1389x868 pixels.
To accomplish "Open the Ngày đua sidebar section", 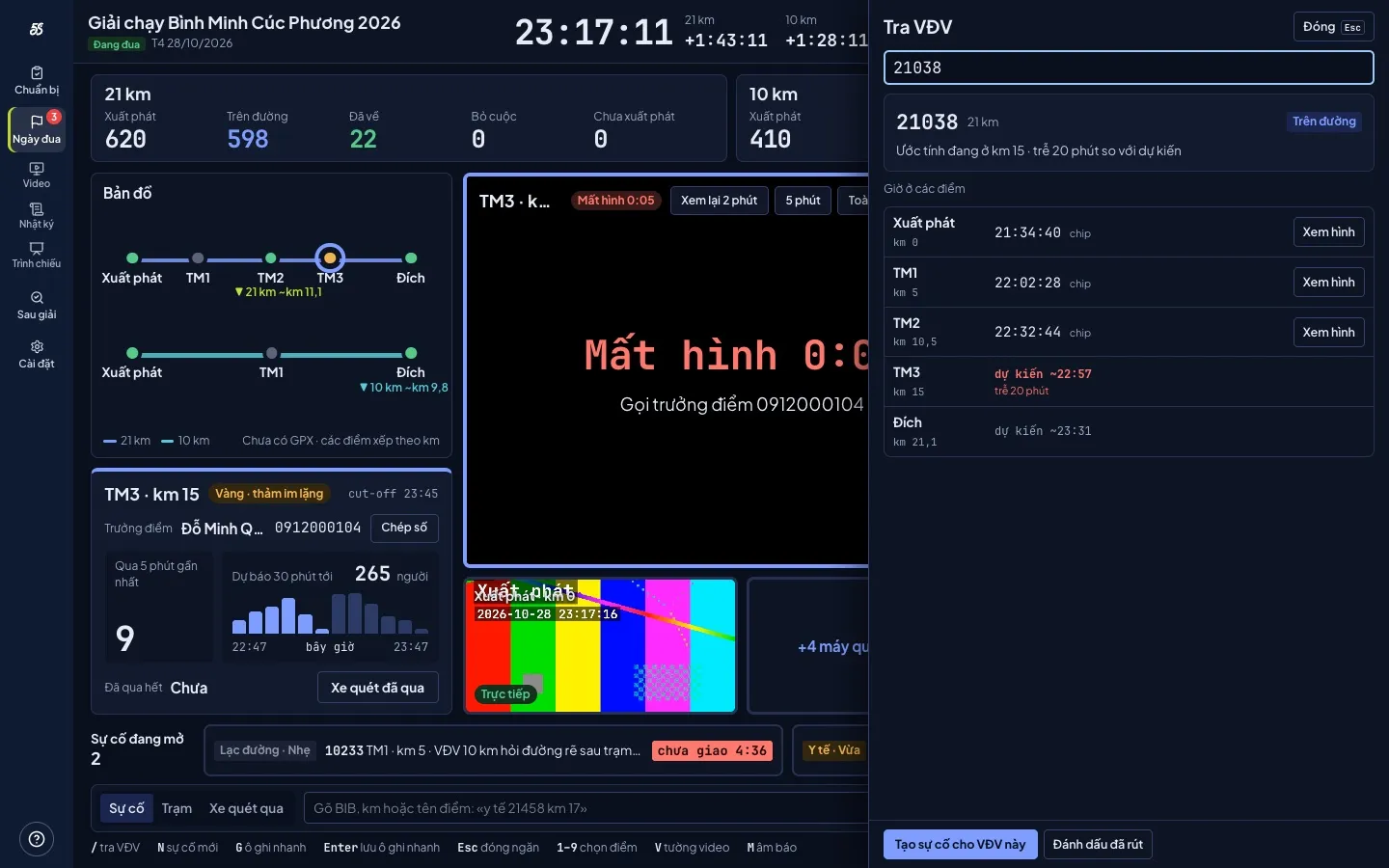I will point(37,129).
